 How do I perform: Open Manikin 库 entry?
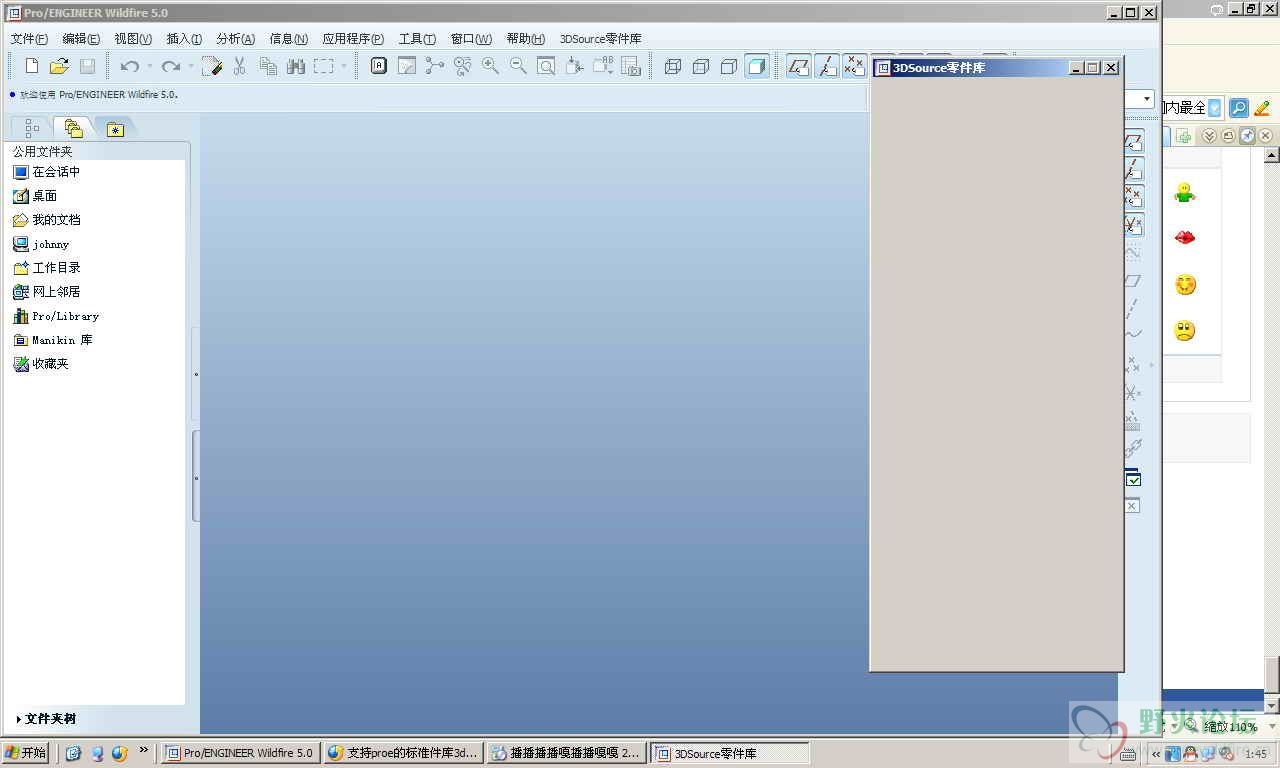53,340
